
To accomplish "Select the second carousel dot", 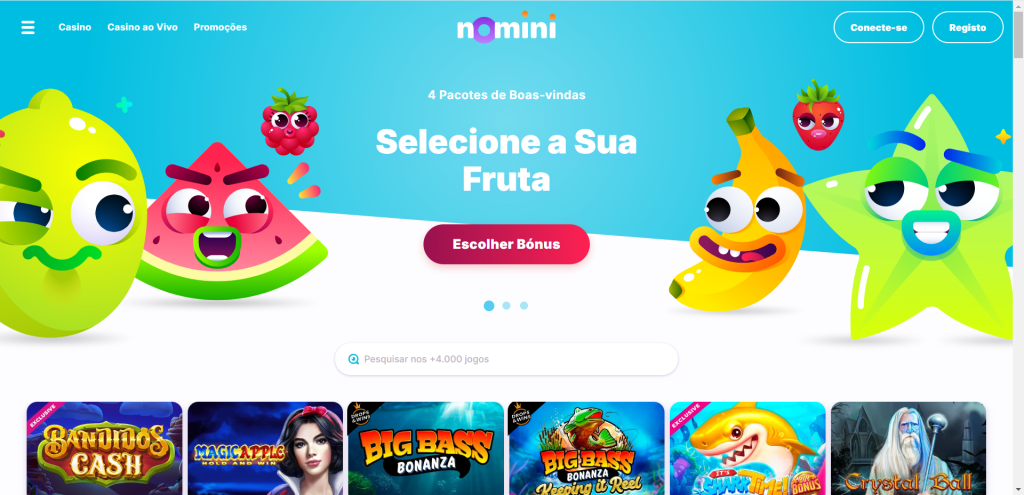I will pos(506,306).
